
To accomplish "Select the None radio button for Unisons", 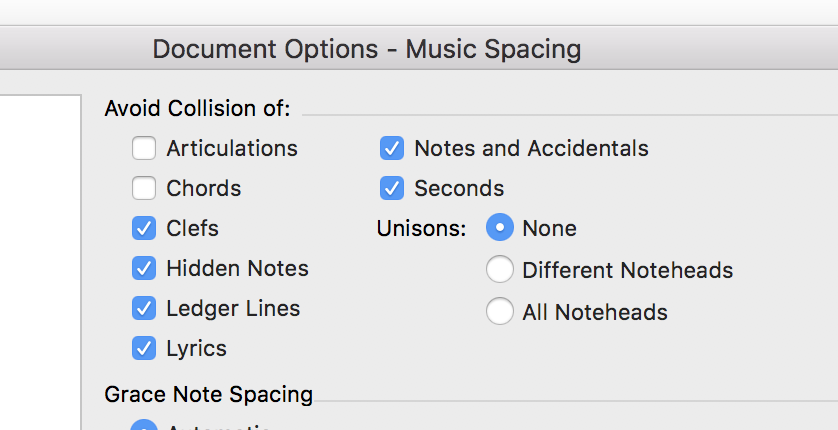I will (500, 228).
